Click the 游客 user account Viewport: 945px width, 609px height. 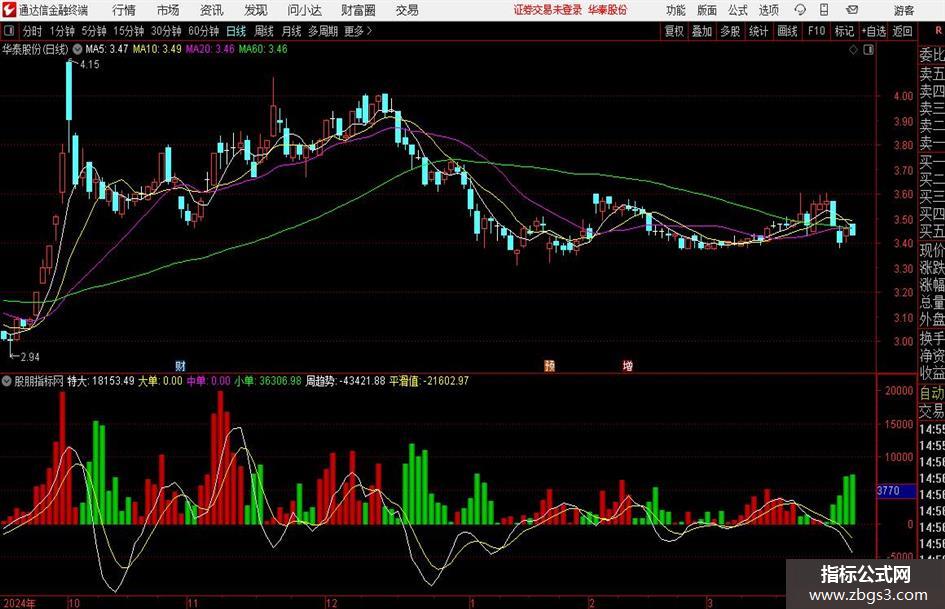click(x=904, y=10)
